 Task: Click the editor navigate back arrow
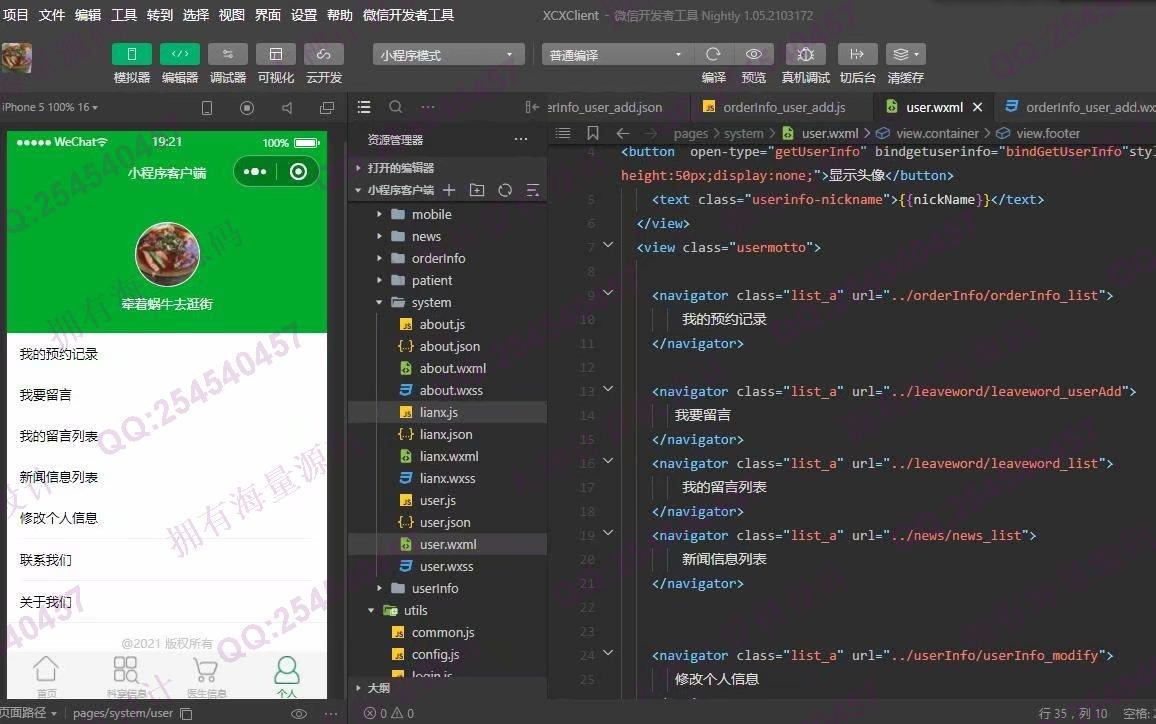[x=622, y=133]
